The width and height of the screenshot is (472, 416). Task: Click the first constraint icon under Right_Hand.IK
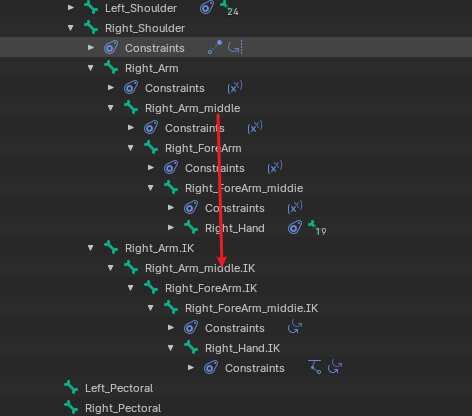point(315,367)
